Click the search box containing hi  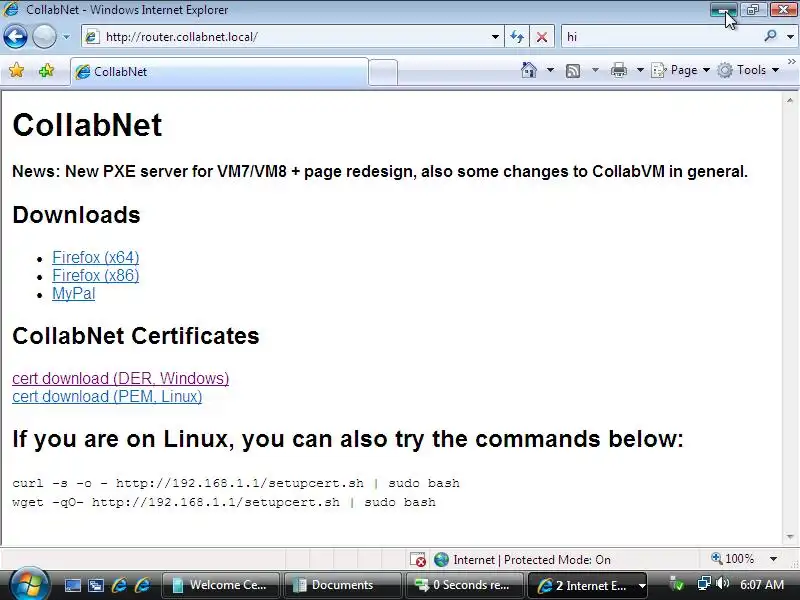(661, 37)
